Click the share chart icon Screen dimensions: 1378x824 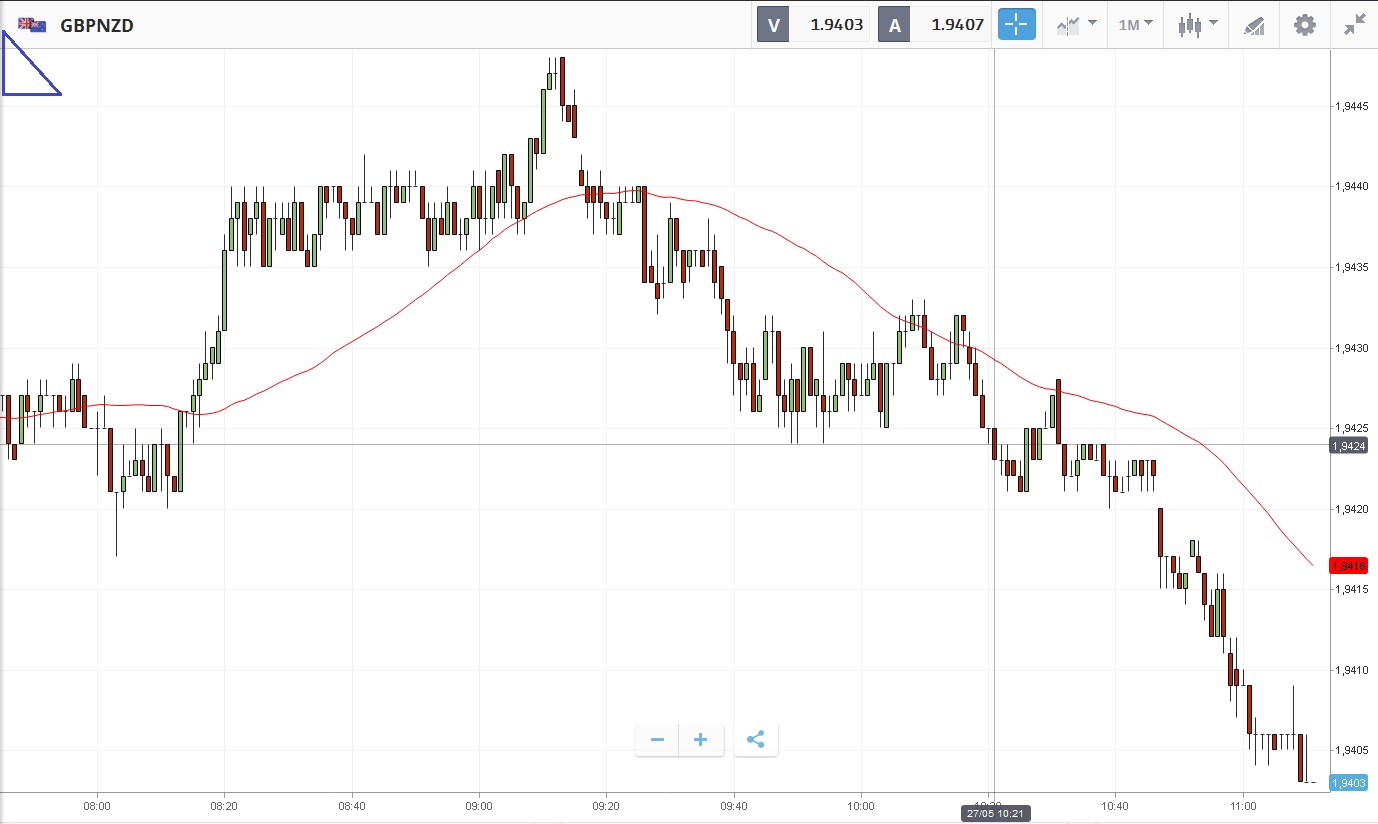(x=756, y=740)
